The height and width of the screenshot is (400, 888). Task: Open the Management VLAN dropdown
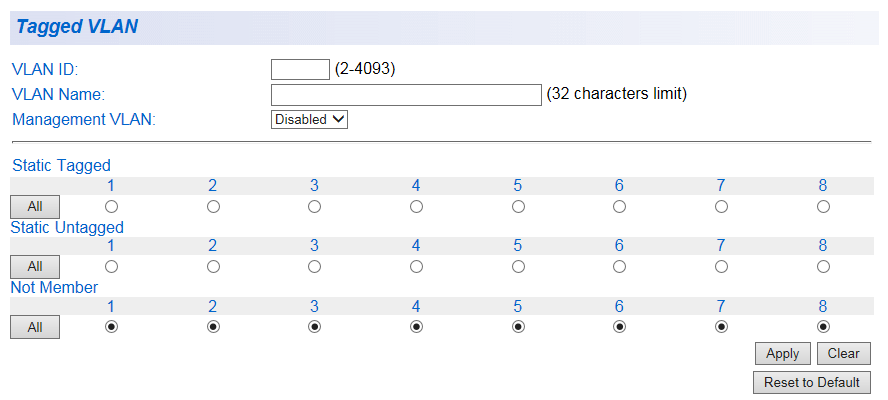pos(310,119)
